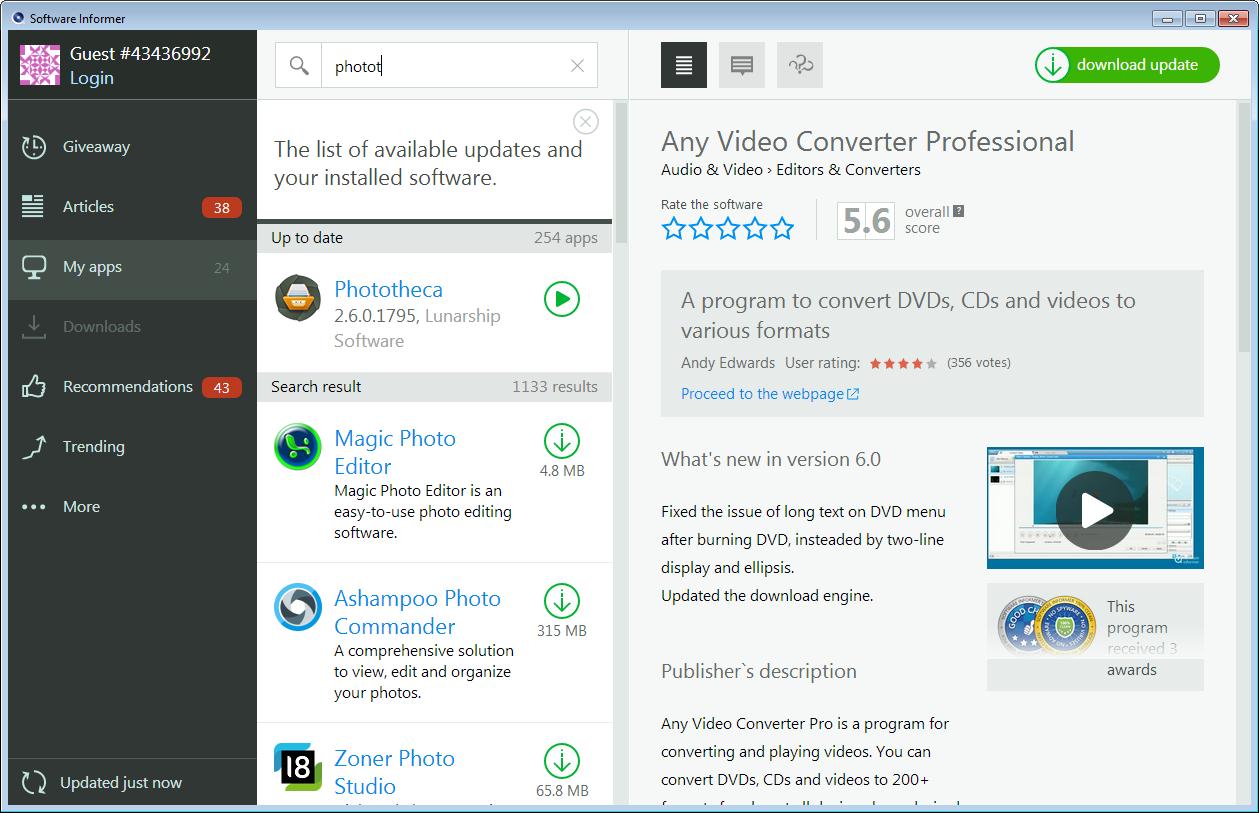Rate the software five stars

pos(782,229)
